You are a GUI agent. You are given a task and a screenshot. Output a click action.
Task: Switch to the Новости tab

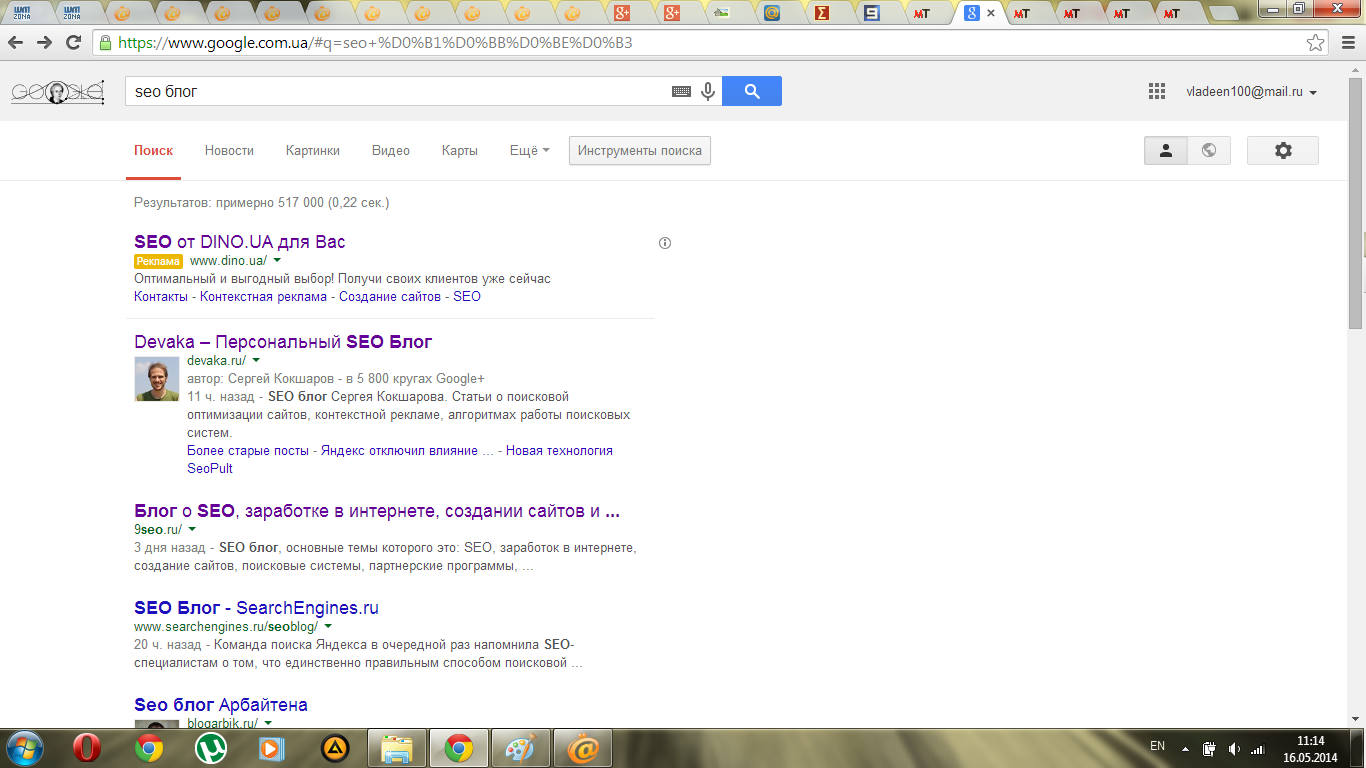coord(229,150)
